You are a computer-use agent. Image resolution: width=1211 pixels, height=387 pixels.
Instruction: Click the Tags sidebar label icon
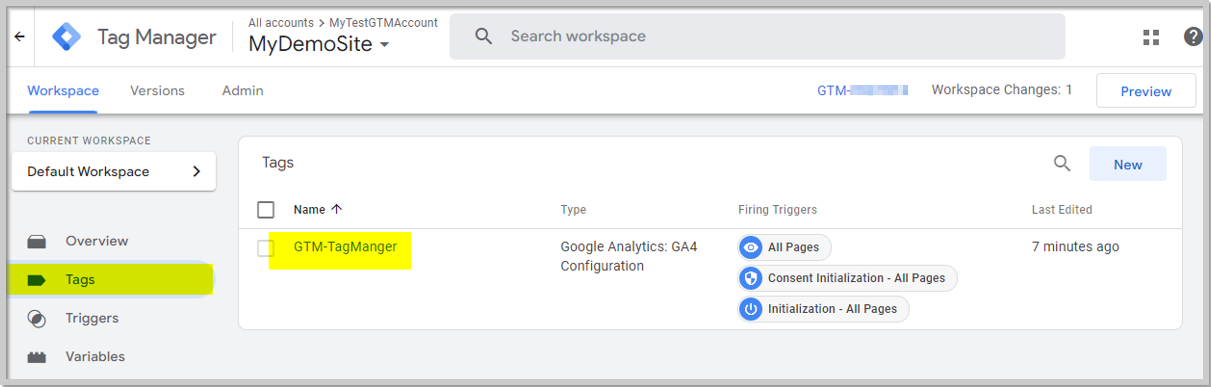(37, 280)
